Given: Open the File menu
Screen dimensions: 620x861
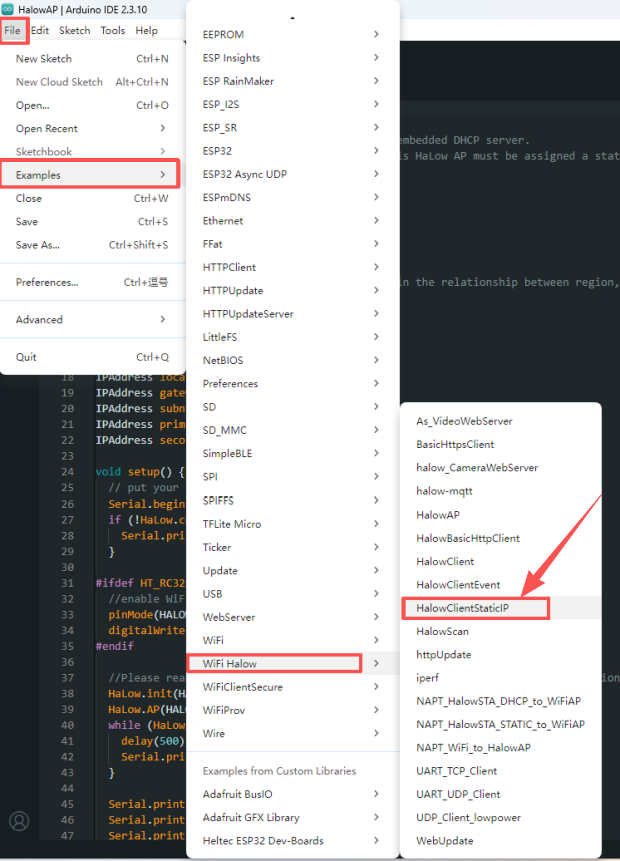Looking at the screenshot, I should [13, 30].
